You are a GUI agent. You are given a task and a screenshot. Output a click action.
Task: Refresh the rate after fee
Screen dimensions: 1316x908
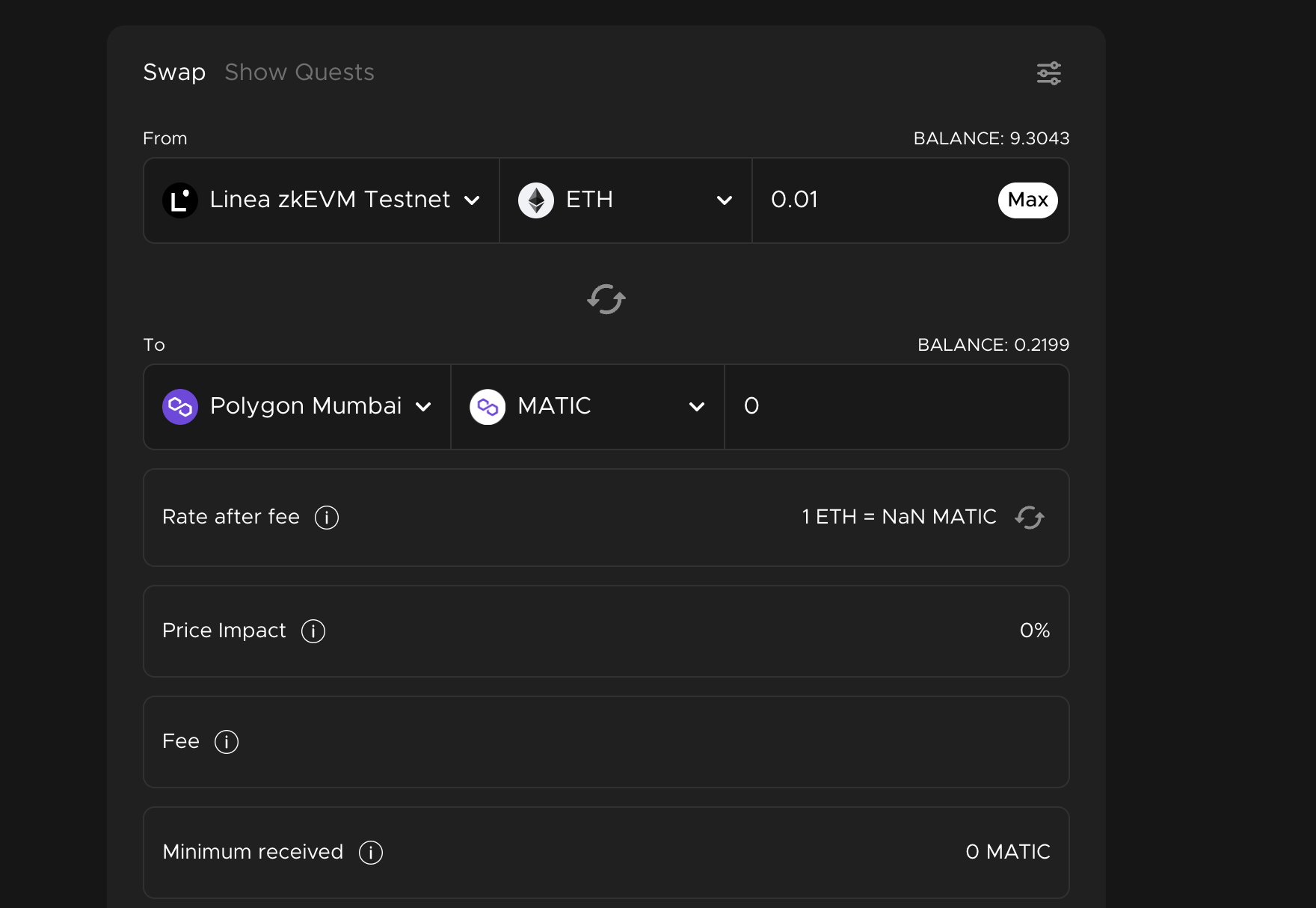click(1030, 518)
